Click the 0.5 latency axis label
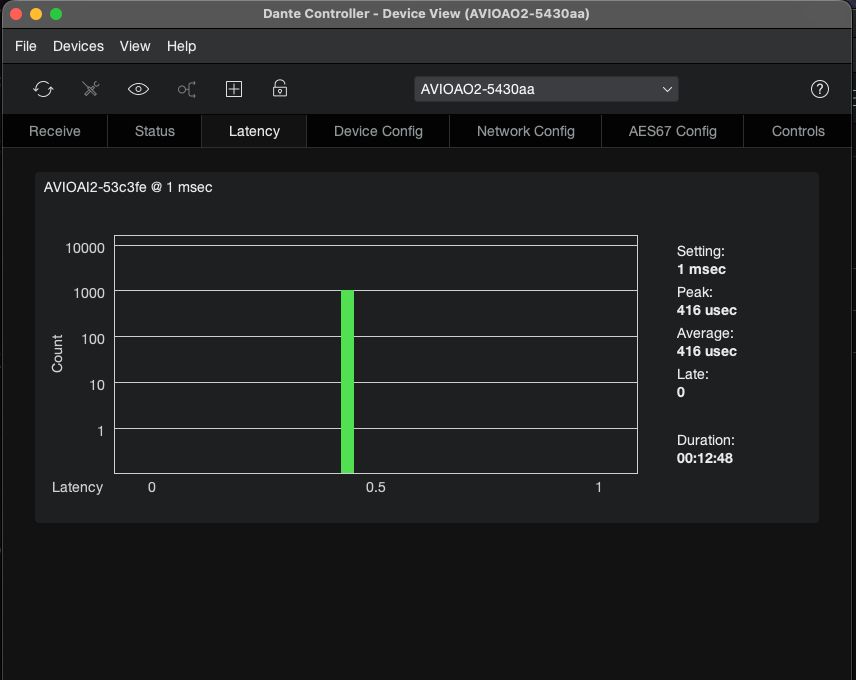Image resolution: width=856 pixels, height=680 pixels. click(x=376, y=487)
